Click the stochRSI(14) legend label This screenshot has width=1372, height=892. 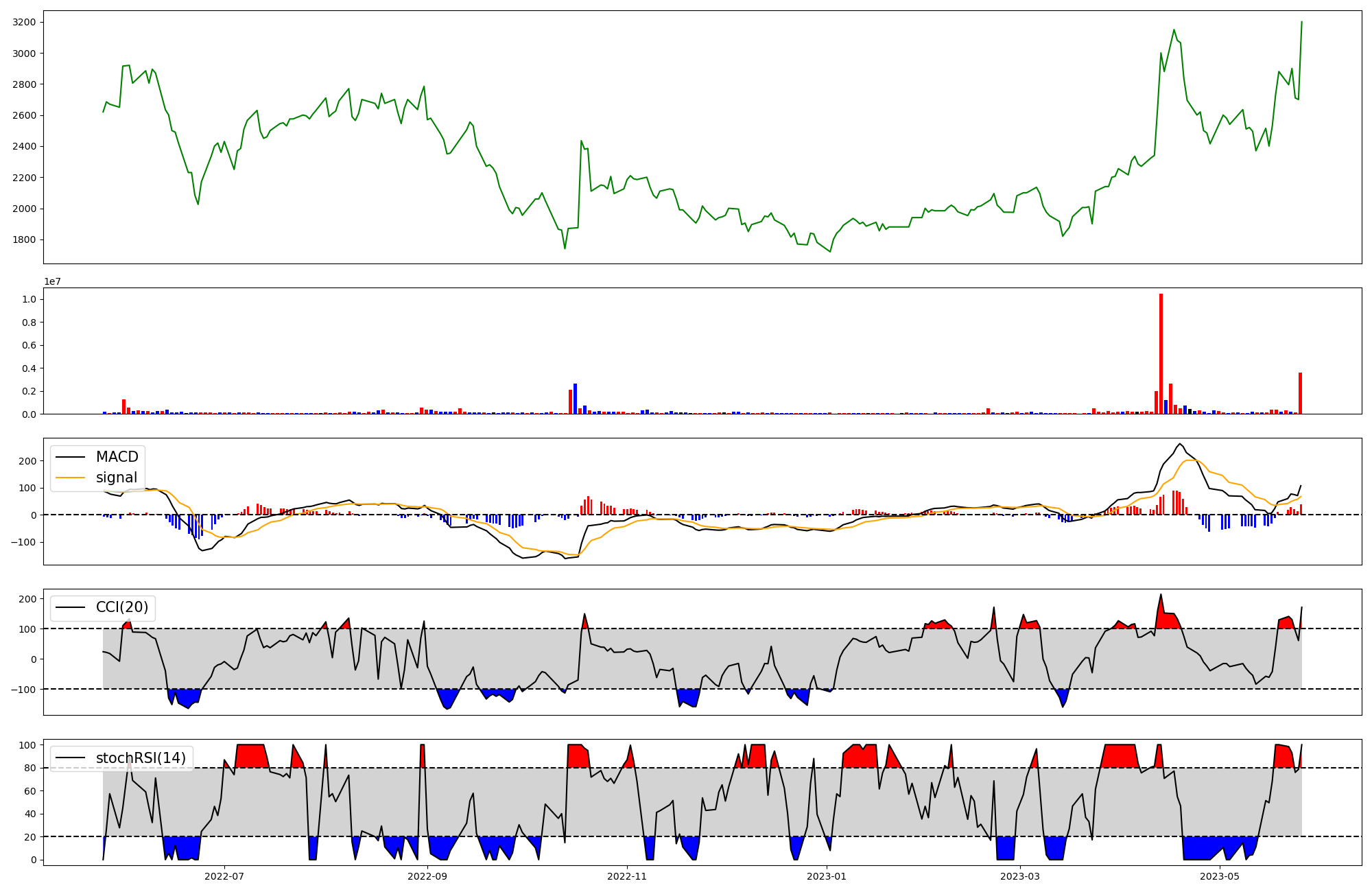click(141, 758)
